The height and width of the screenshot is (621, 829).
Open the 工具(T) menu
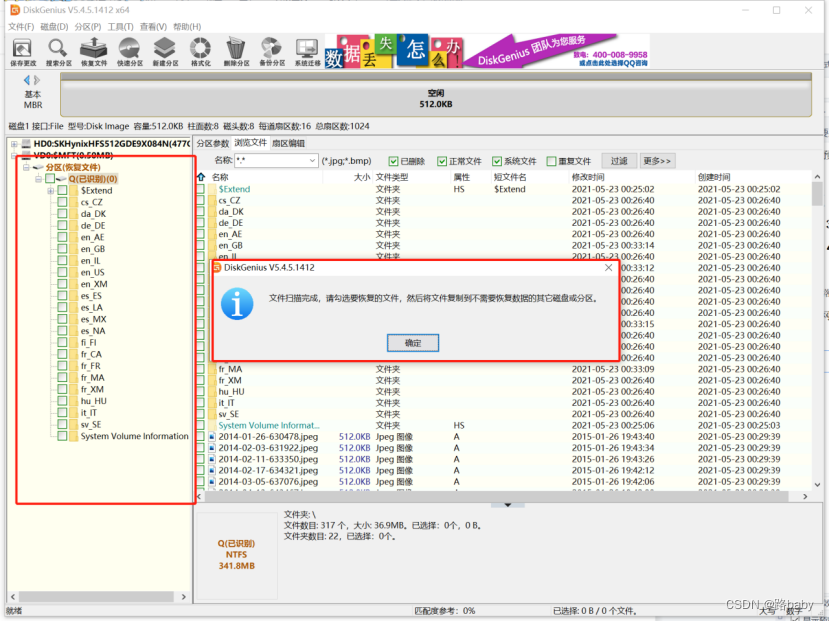(x=120, y=27)
